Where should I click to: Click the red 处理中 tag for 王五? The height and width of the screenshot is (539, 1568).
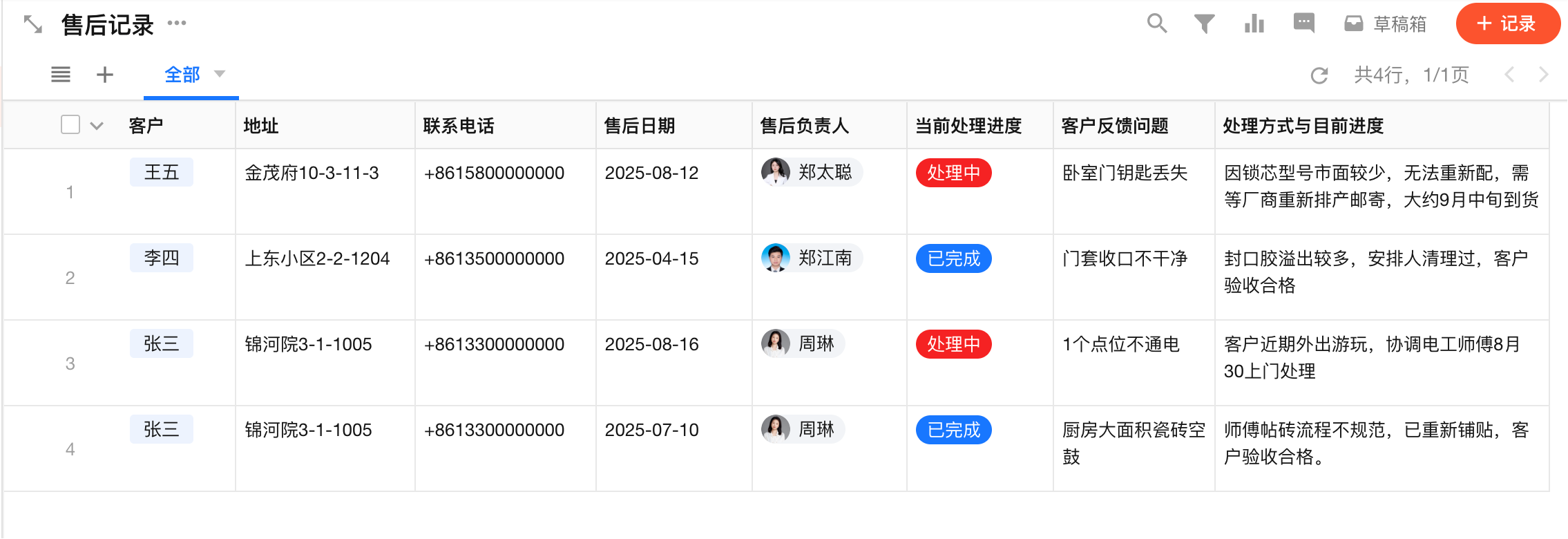(953, 173)
